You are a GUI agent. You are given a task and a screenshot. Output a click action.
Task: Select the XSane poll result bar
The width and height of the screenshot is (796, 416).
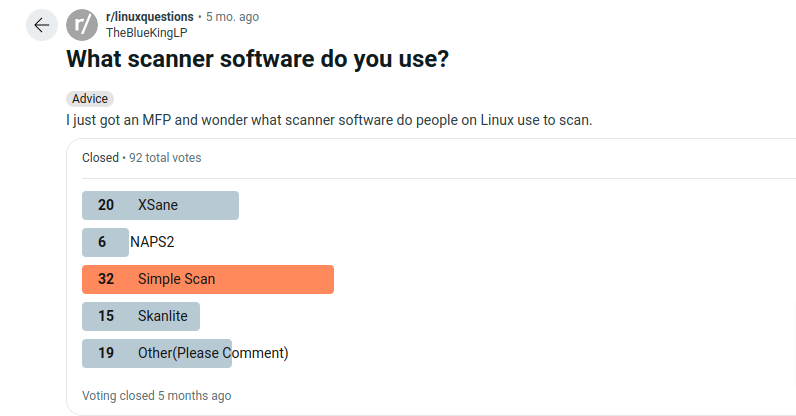160,205
